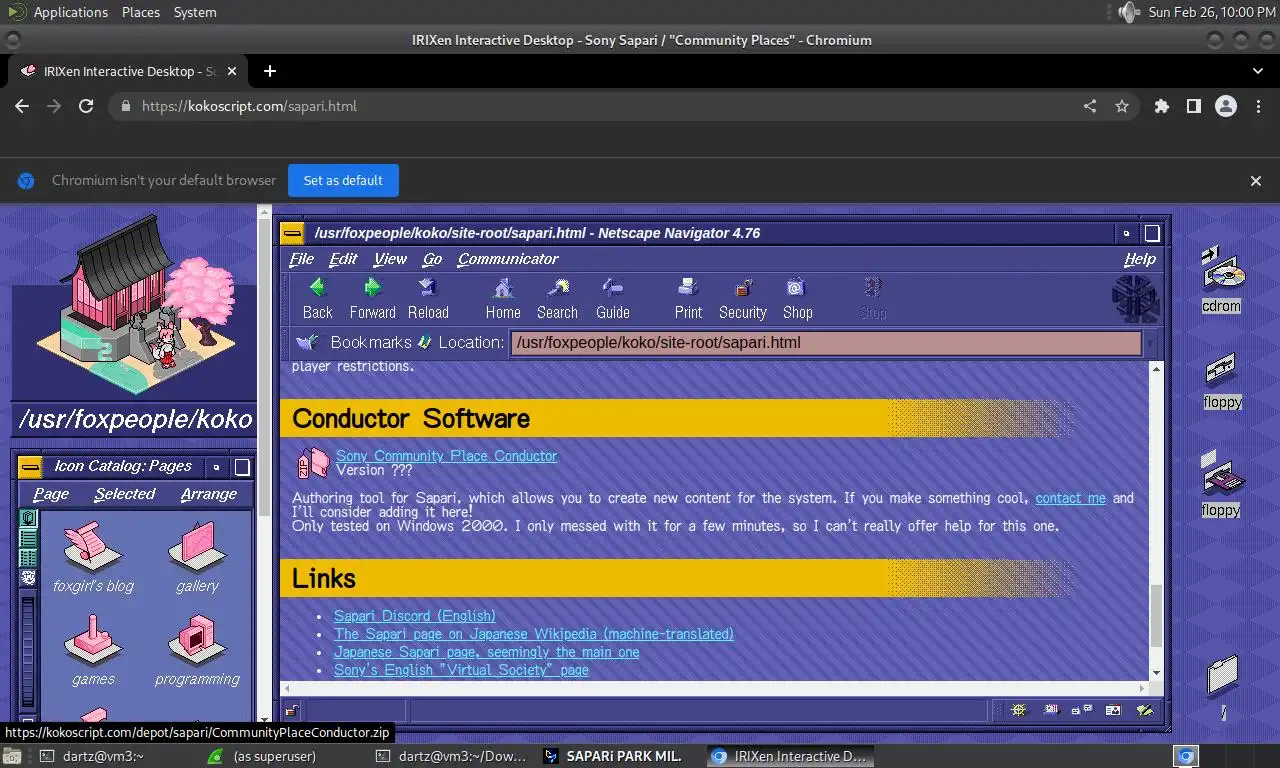The width and height of the screenshot is (1280, 768).
Task: Click the volume speaker icon in panel
Action: [x=1128, y=12]
